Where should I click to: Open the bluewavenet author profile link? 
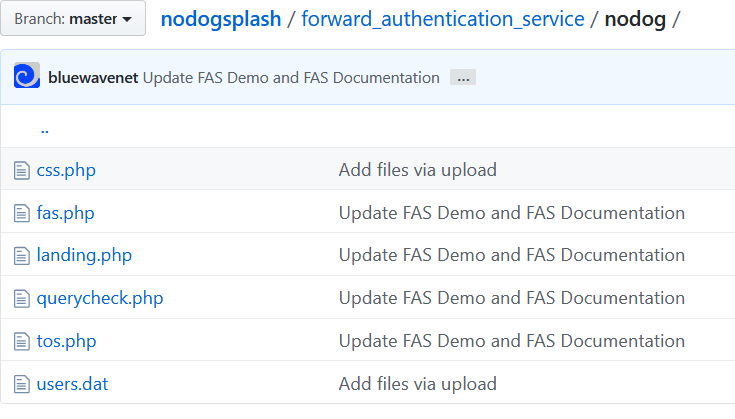pyautogui.click(x=93, y=77)
